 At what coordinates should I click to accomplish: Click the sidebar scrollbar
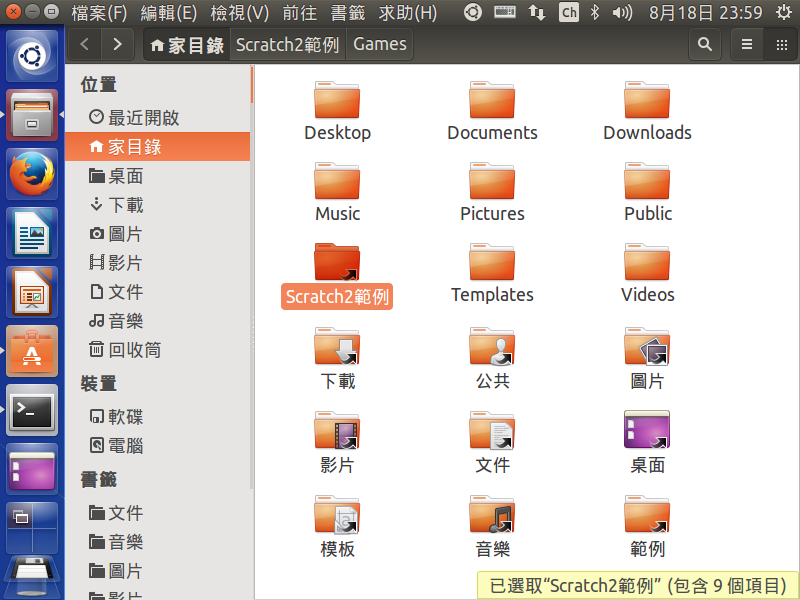252,85
